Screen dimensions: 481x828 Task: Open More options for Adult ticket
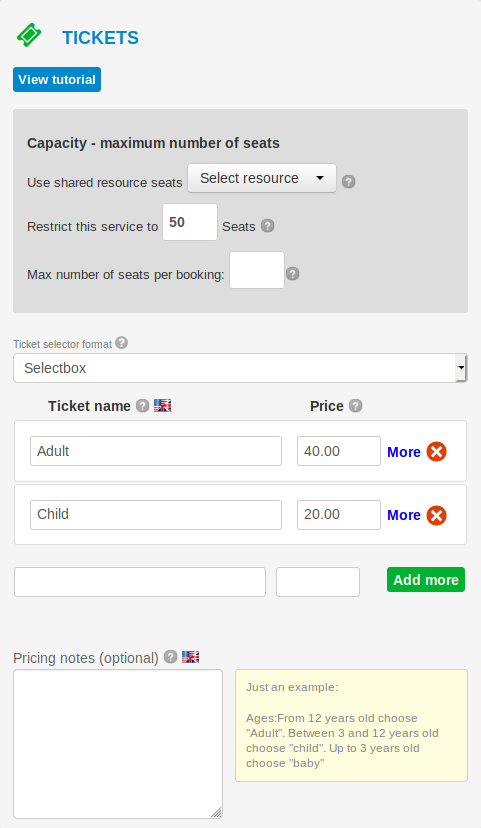(x=404, y=452)
